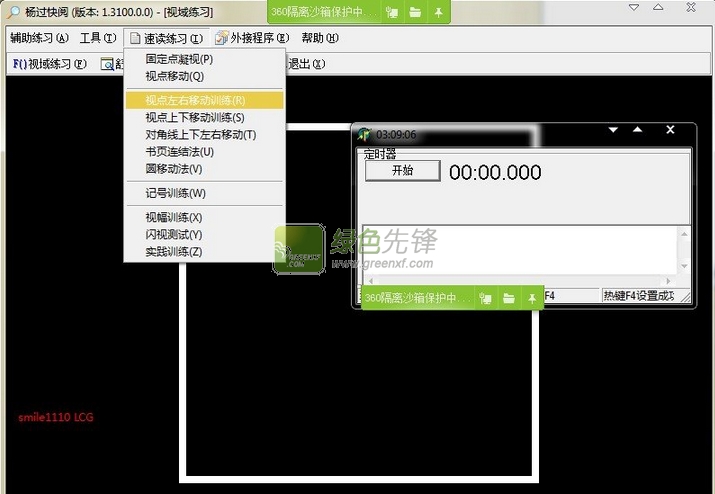Click the timer window resize grip

[x=685, y=297]
